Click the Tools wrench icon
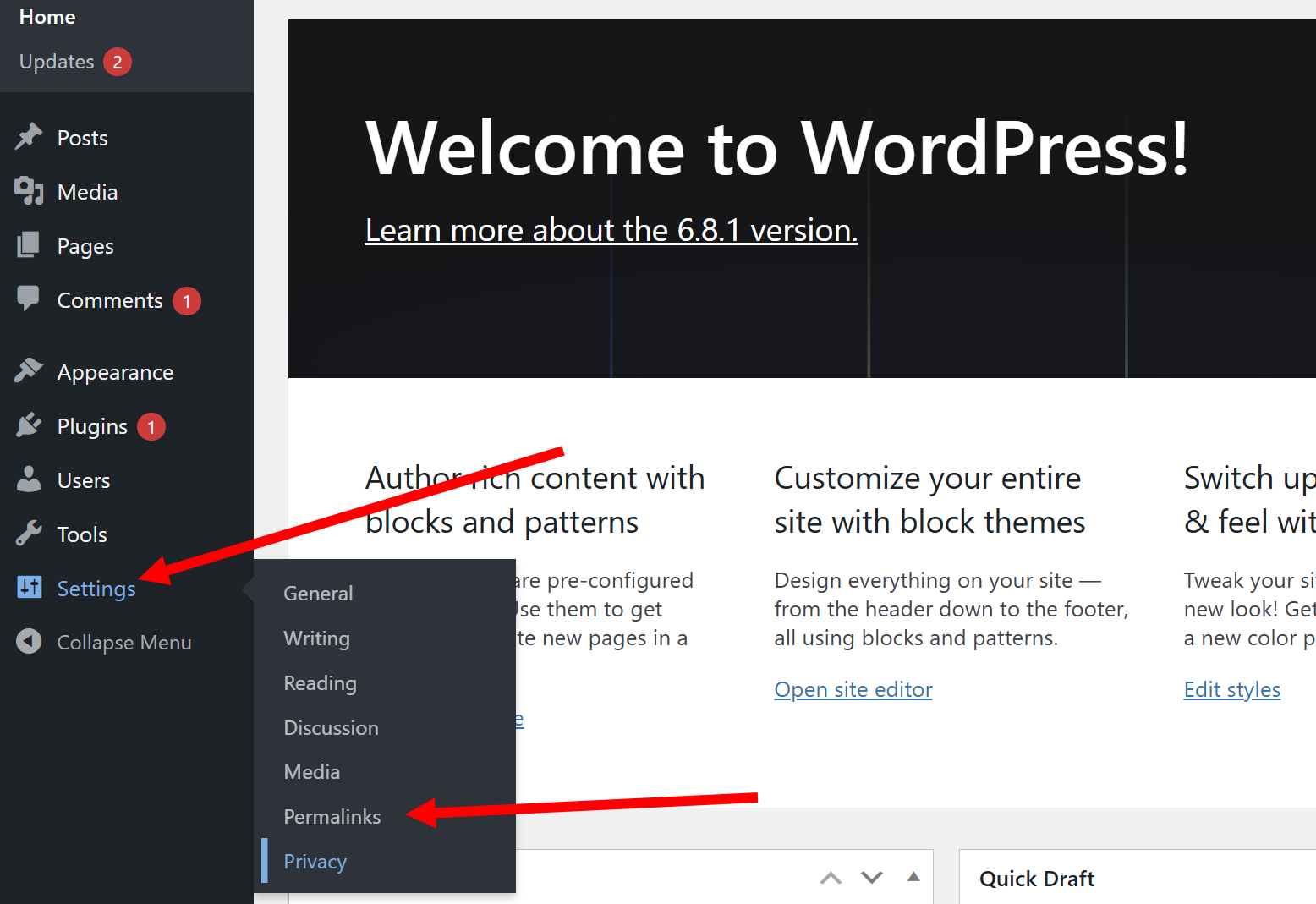 coord(29,534)
